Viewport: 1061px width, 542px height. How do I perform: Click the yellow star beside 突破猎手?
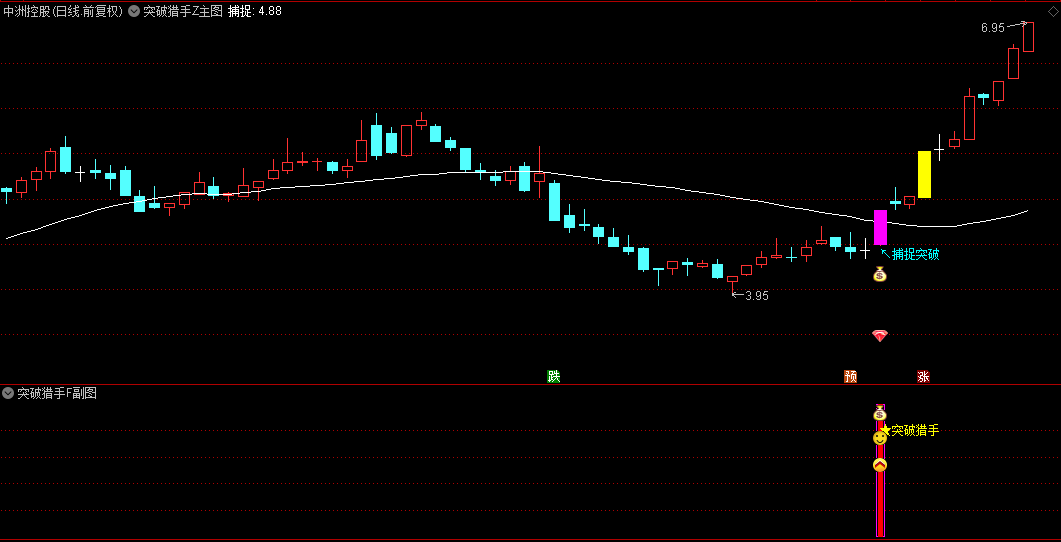point(886,430)
